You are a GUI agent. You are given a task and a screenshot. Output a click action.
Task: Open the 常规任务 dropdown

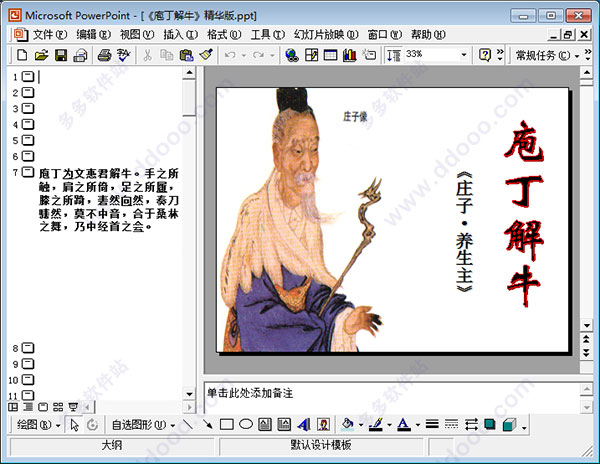pyautogui.click(x=547, y=55)
